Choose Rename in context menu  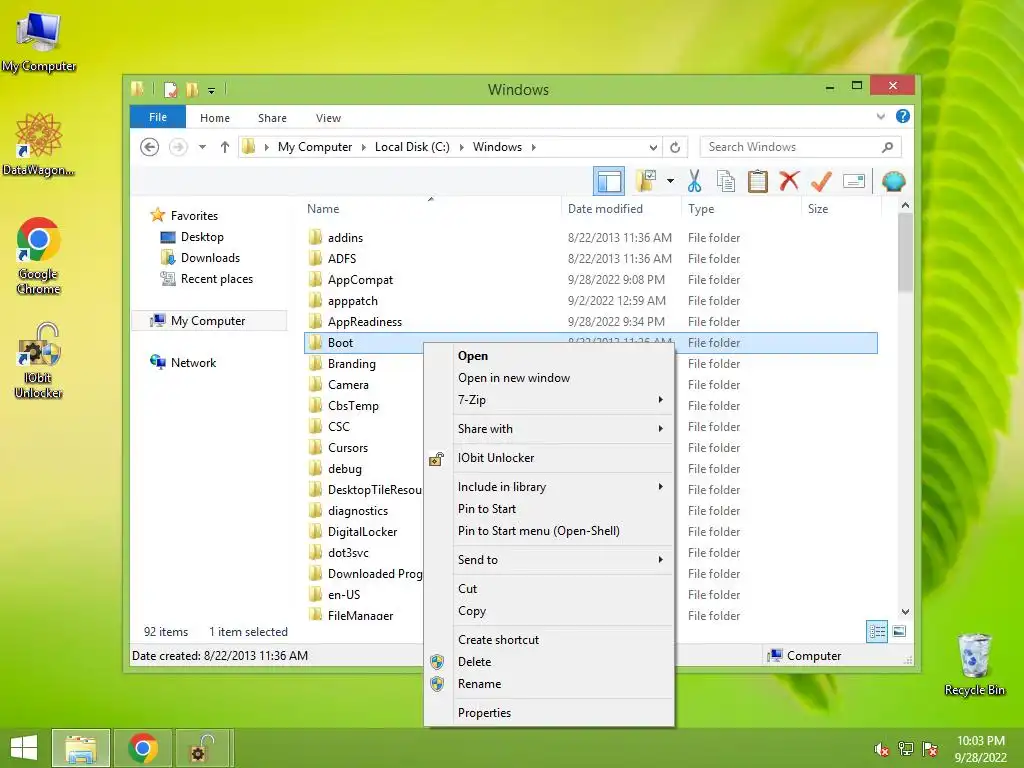(549, 684)
